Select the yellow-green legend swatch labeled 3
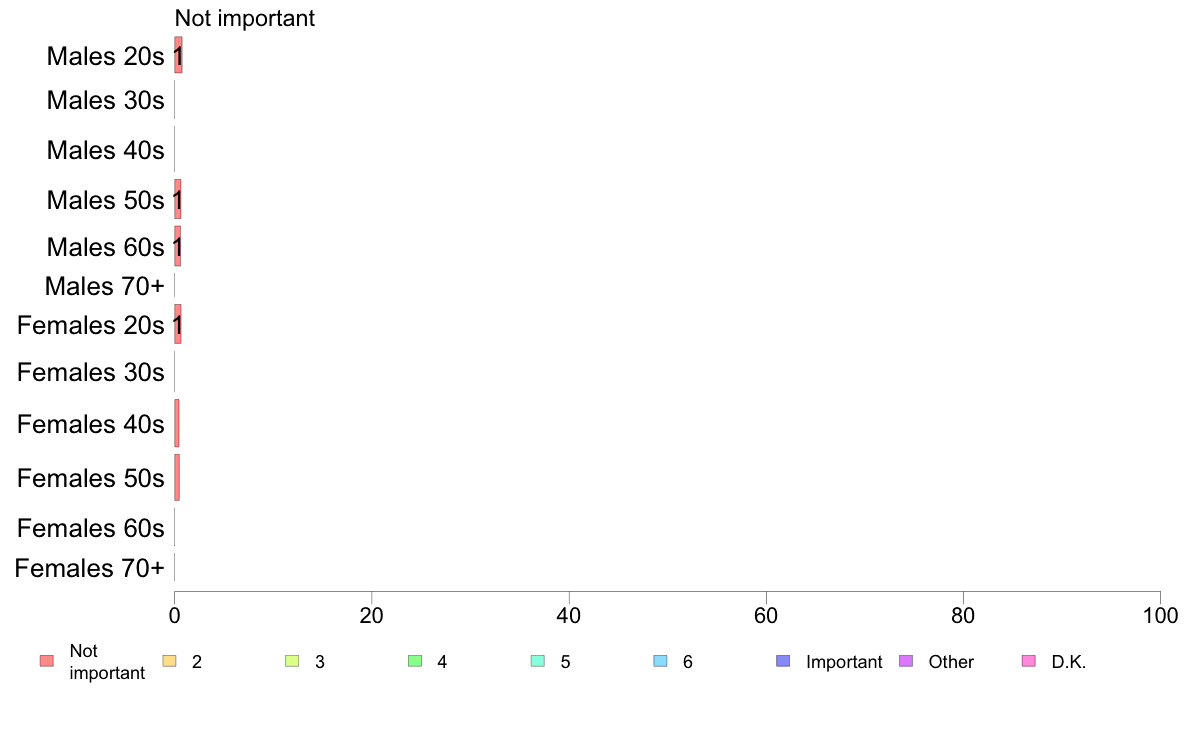This screenshot has height=736, width=1188. 292,661
